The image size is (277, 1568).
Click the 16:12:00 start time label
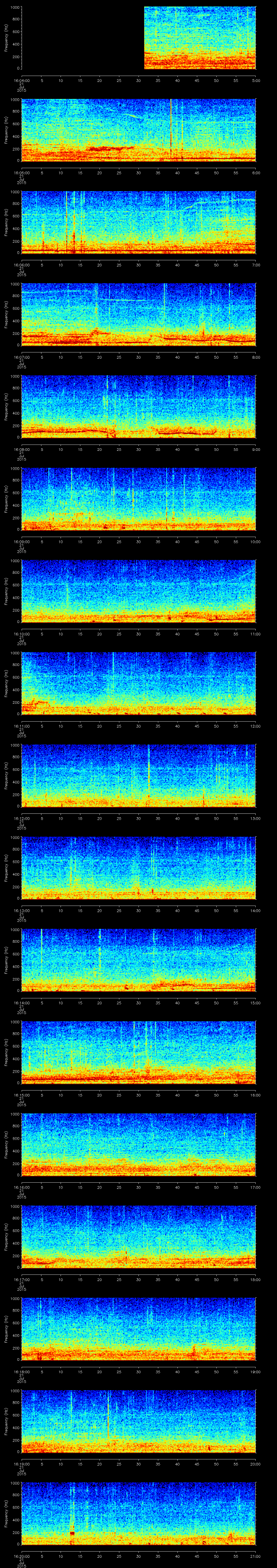click(x=22, y=818)
